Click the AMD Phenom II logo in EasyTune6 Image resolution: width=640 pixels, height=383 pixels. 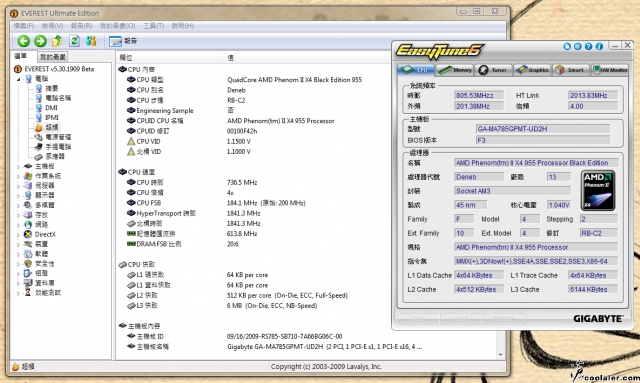[x=598, y=191]
